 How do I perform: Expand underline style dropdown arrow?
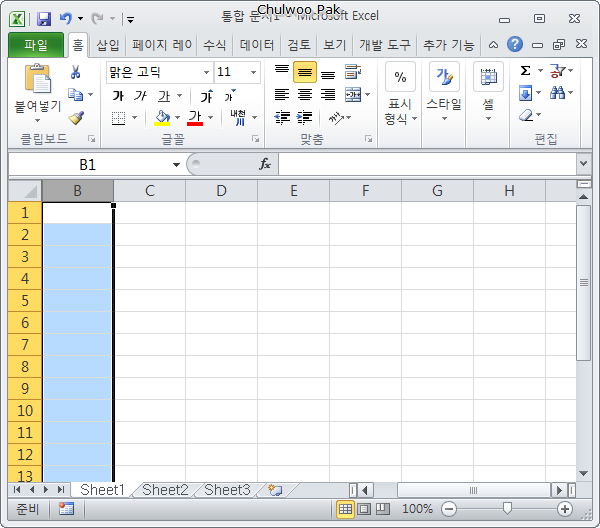tap(179, 96)
